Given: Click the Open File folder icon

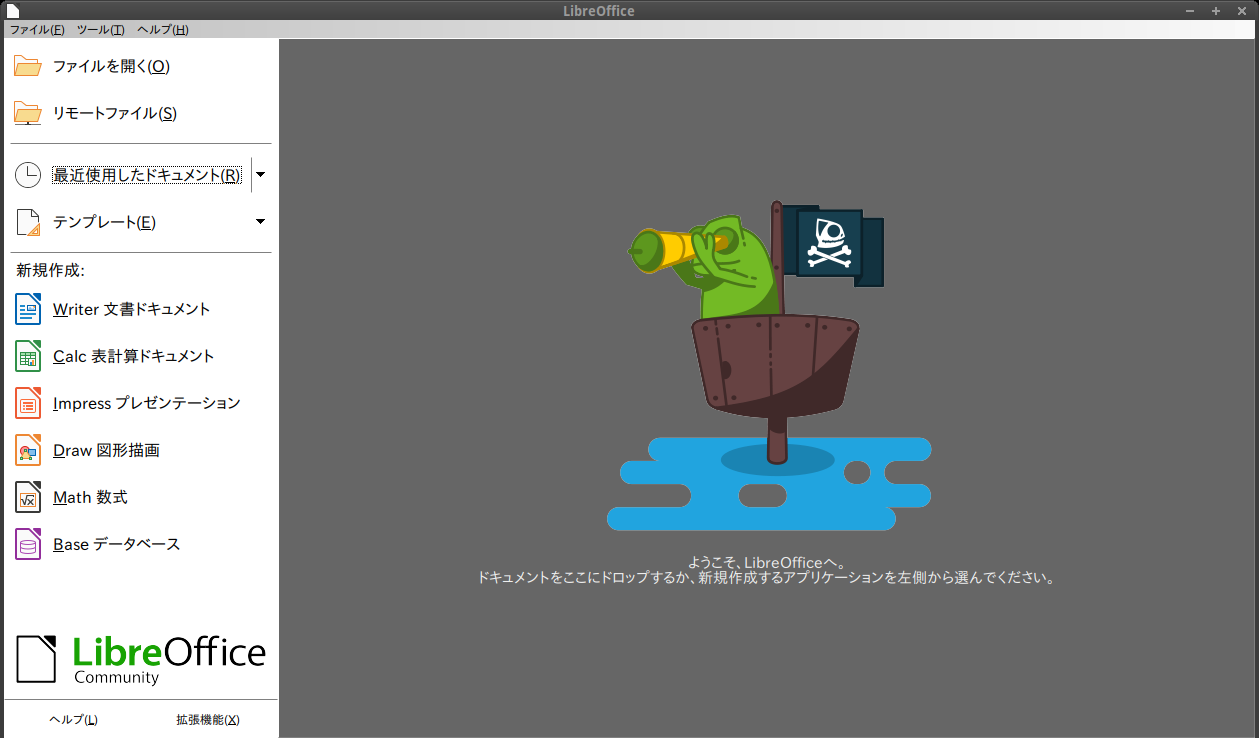Looking at the screenshot, I should point(28,67).
